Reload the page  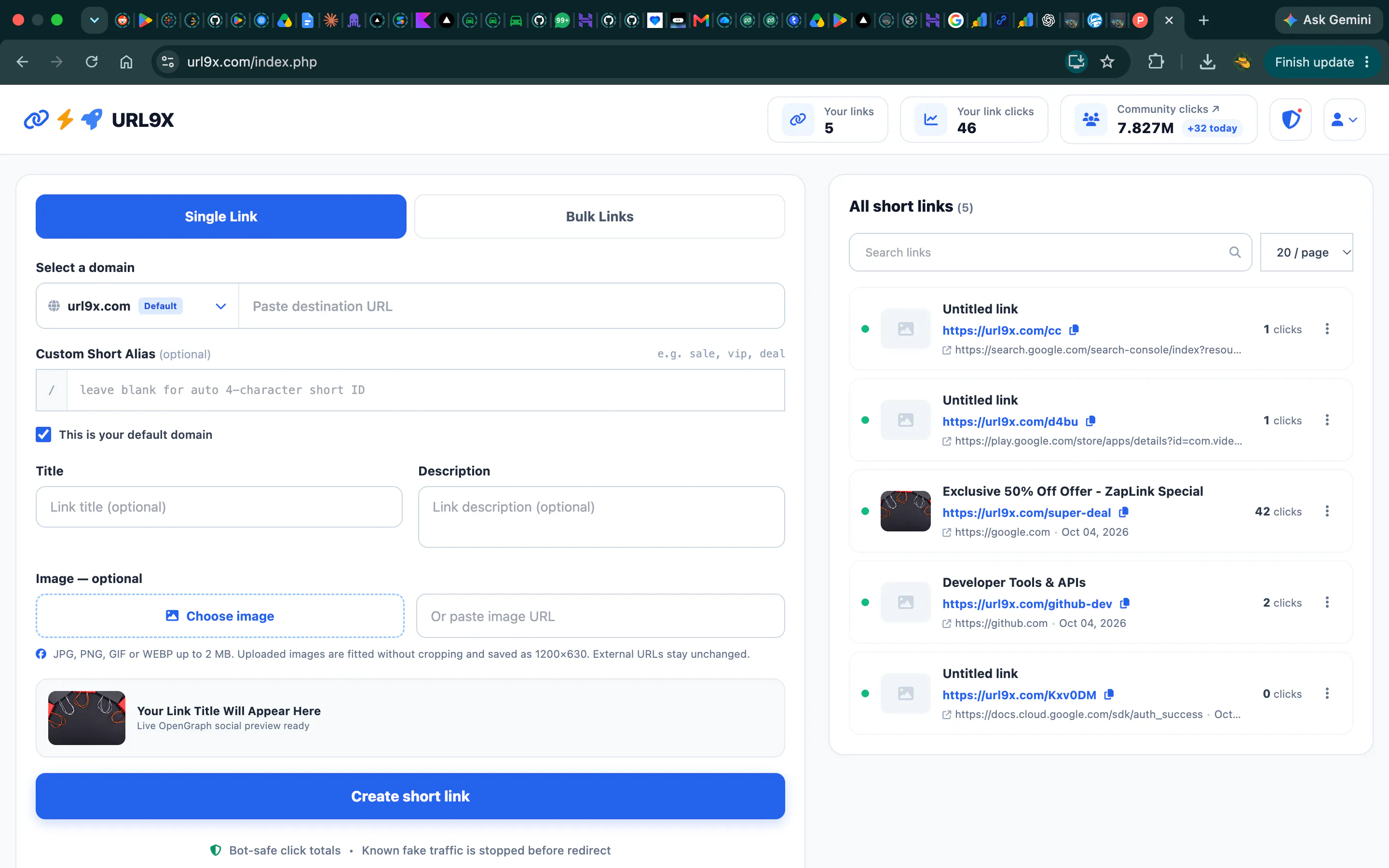pos(92,62)
